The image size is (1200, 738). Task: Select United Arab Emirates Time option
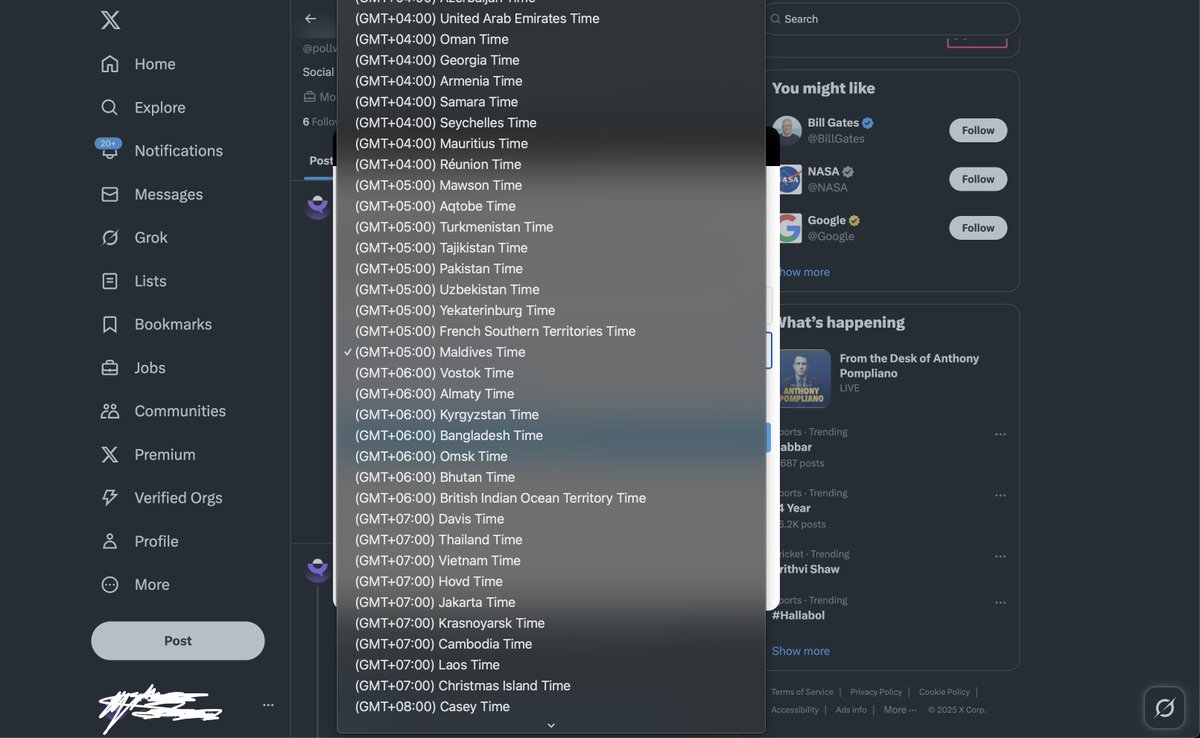(551, 18)
